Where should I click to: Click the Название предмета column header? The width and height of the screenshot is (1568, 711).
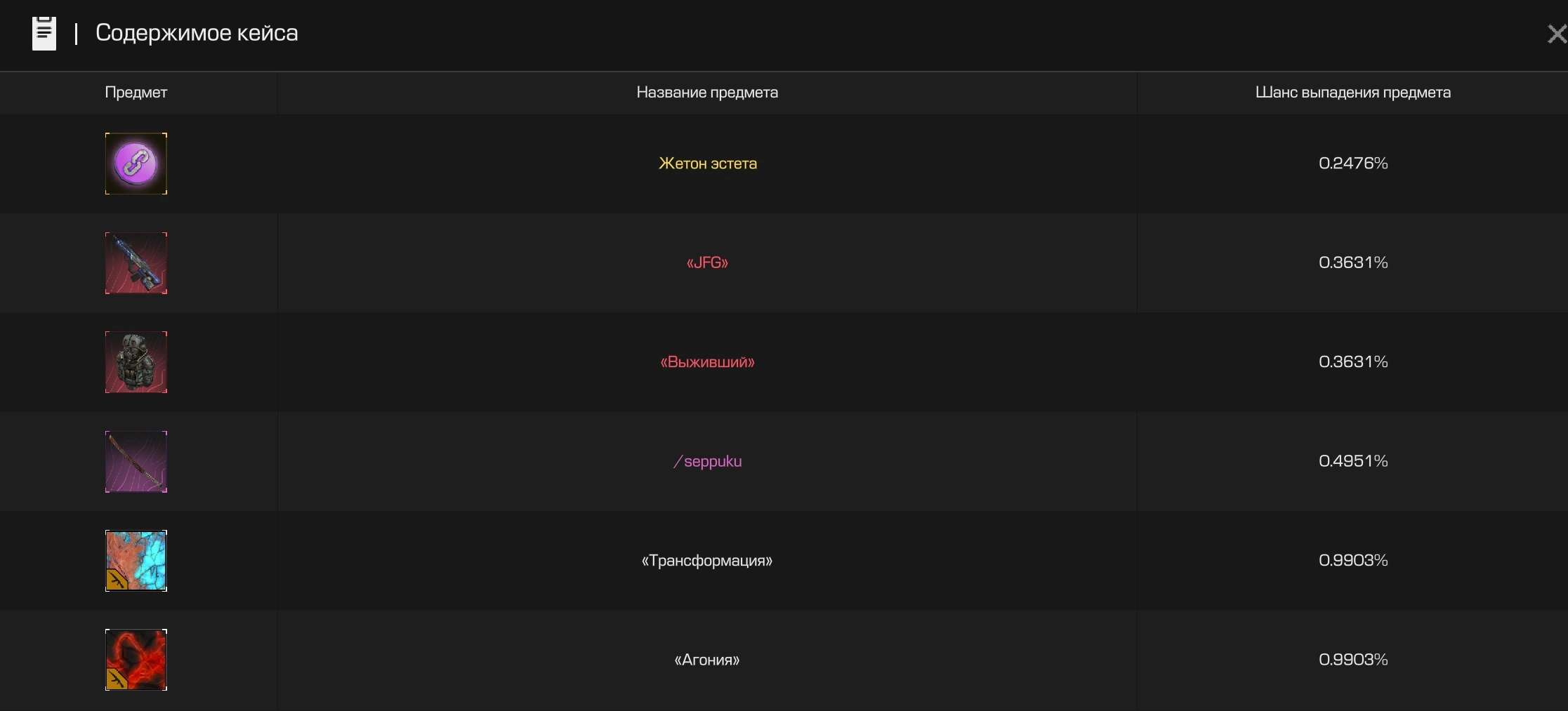[707, 93]
